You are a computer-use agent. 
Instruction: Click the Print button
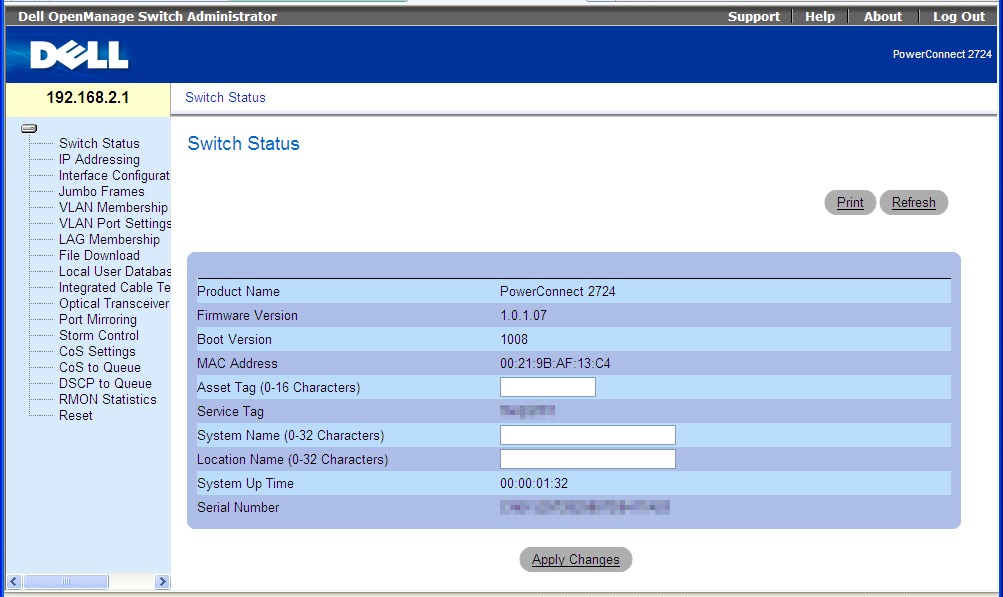click(850, 202)
